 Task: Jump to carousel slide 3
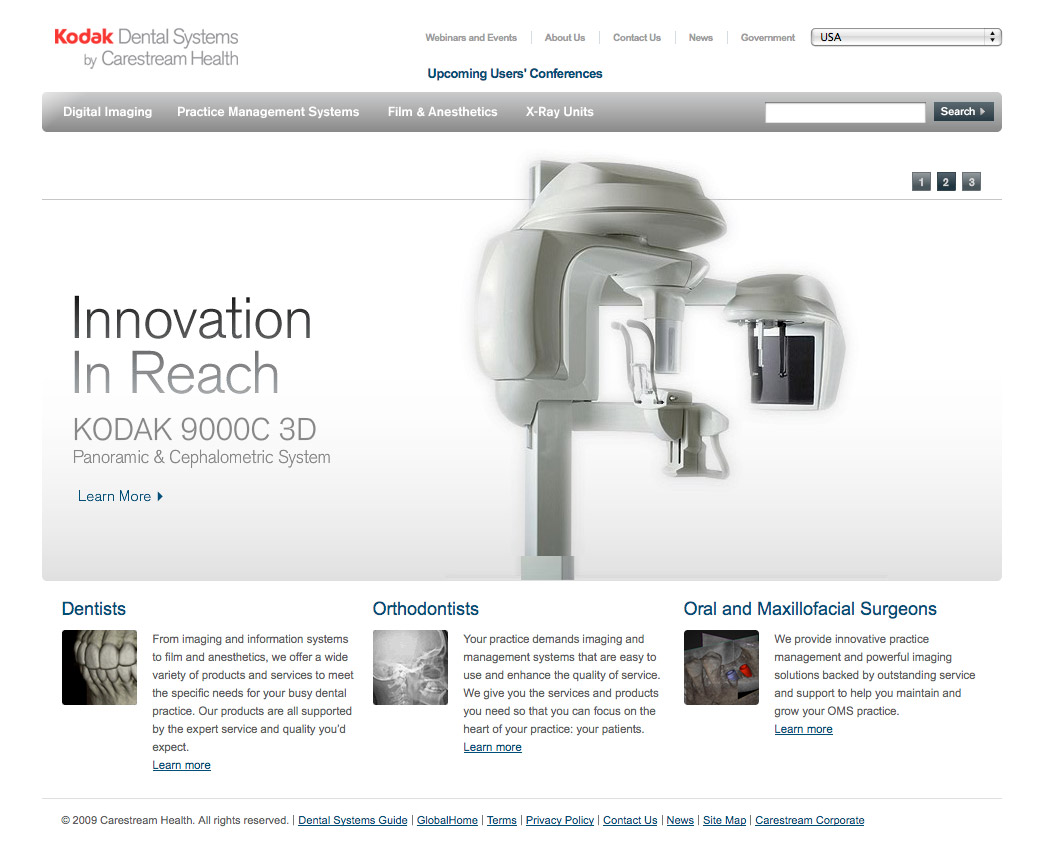tap(971, 182)
